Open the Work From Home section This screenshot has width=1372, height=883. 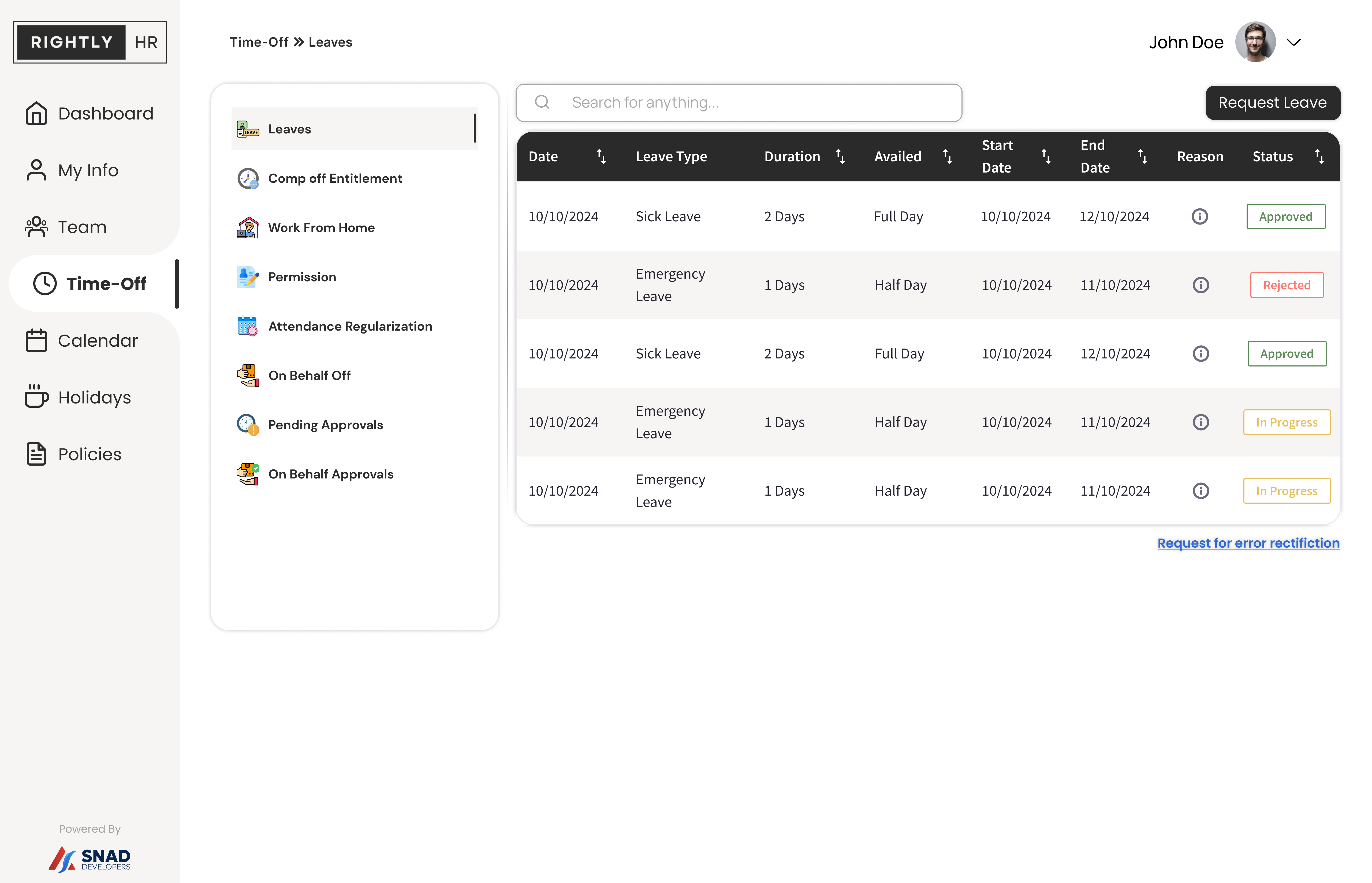321,228
